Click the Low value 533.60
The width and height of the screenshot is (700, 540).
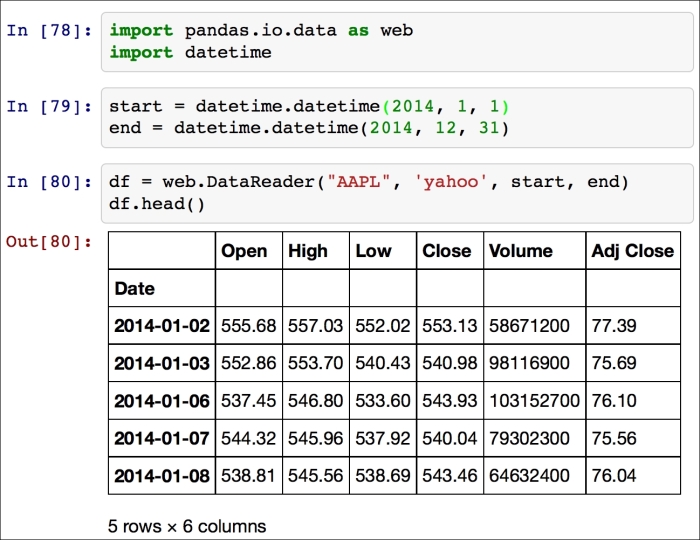(x=383, y=401)
